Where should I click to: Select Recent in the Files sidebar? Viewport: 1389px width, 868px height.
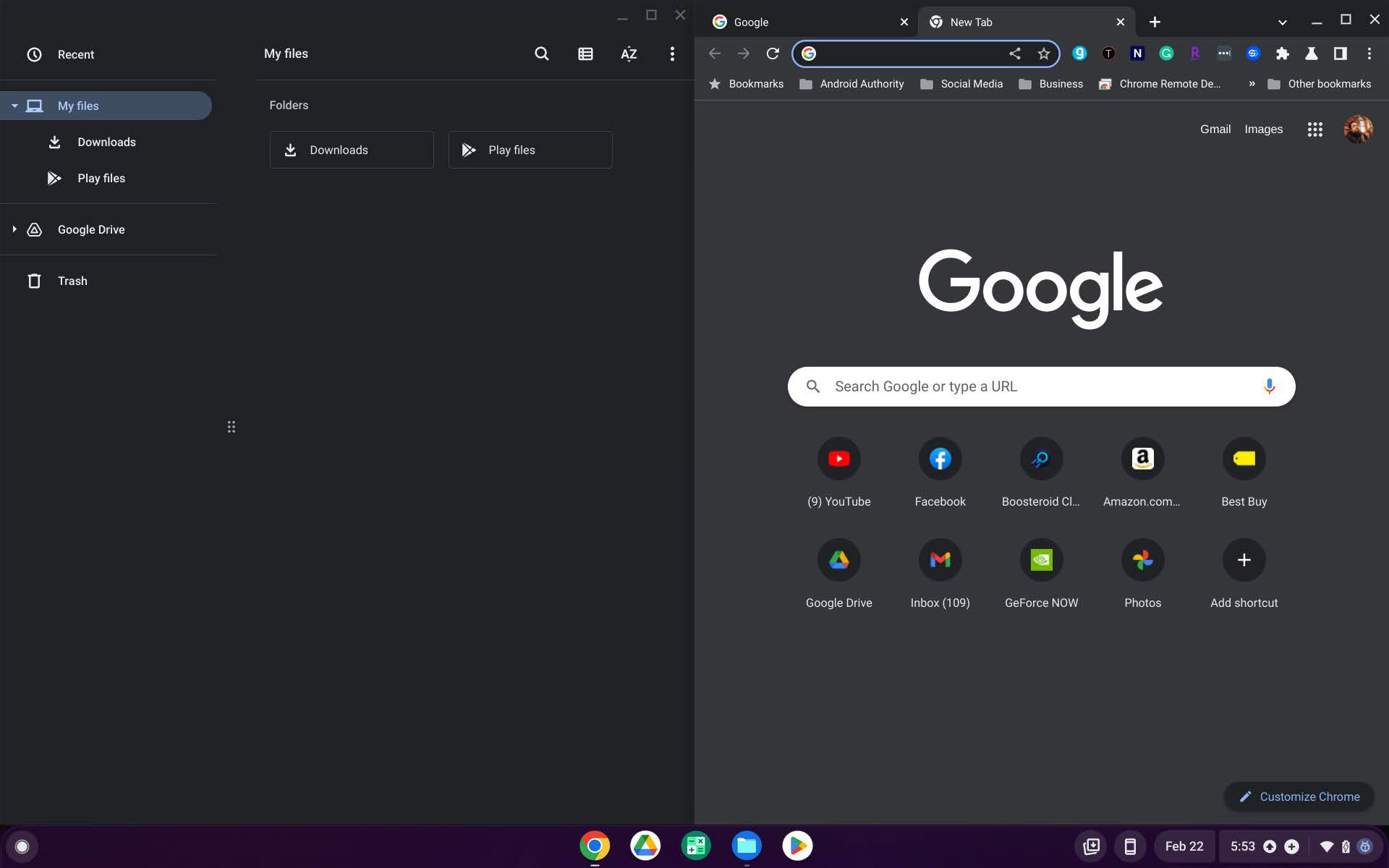coord(75,54)
